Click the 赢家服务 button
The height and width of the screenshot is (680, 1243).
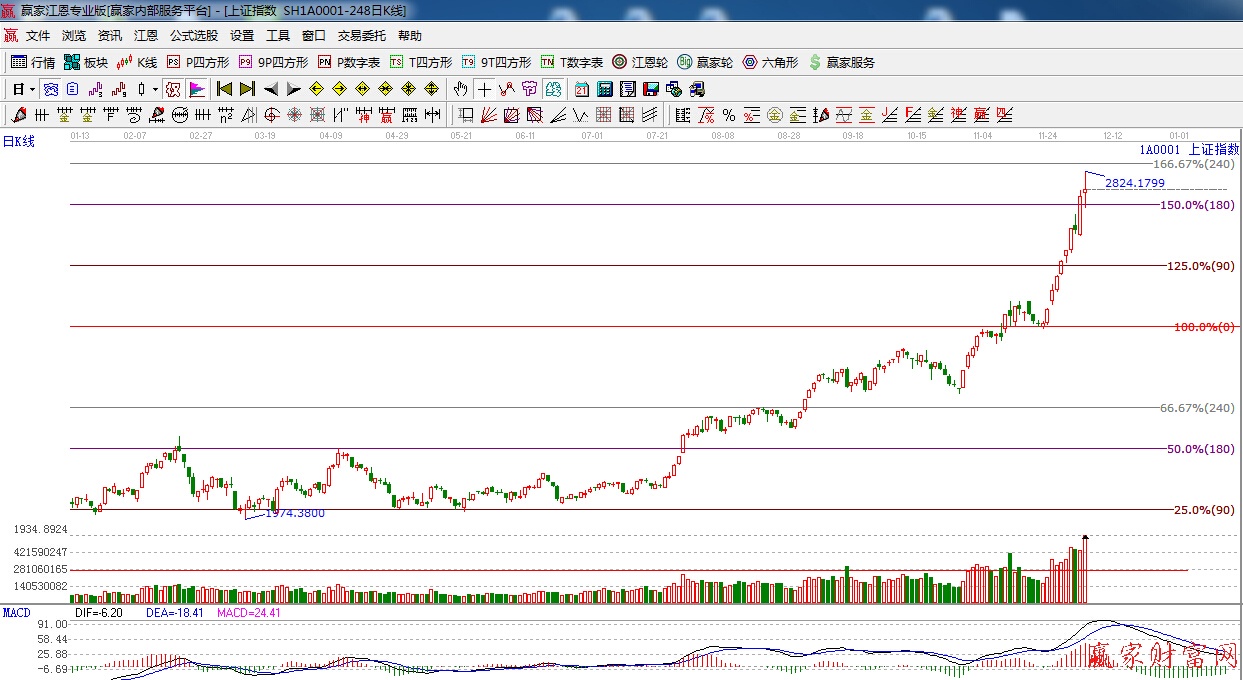841,62
